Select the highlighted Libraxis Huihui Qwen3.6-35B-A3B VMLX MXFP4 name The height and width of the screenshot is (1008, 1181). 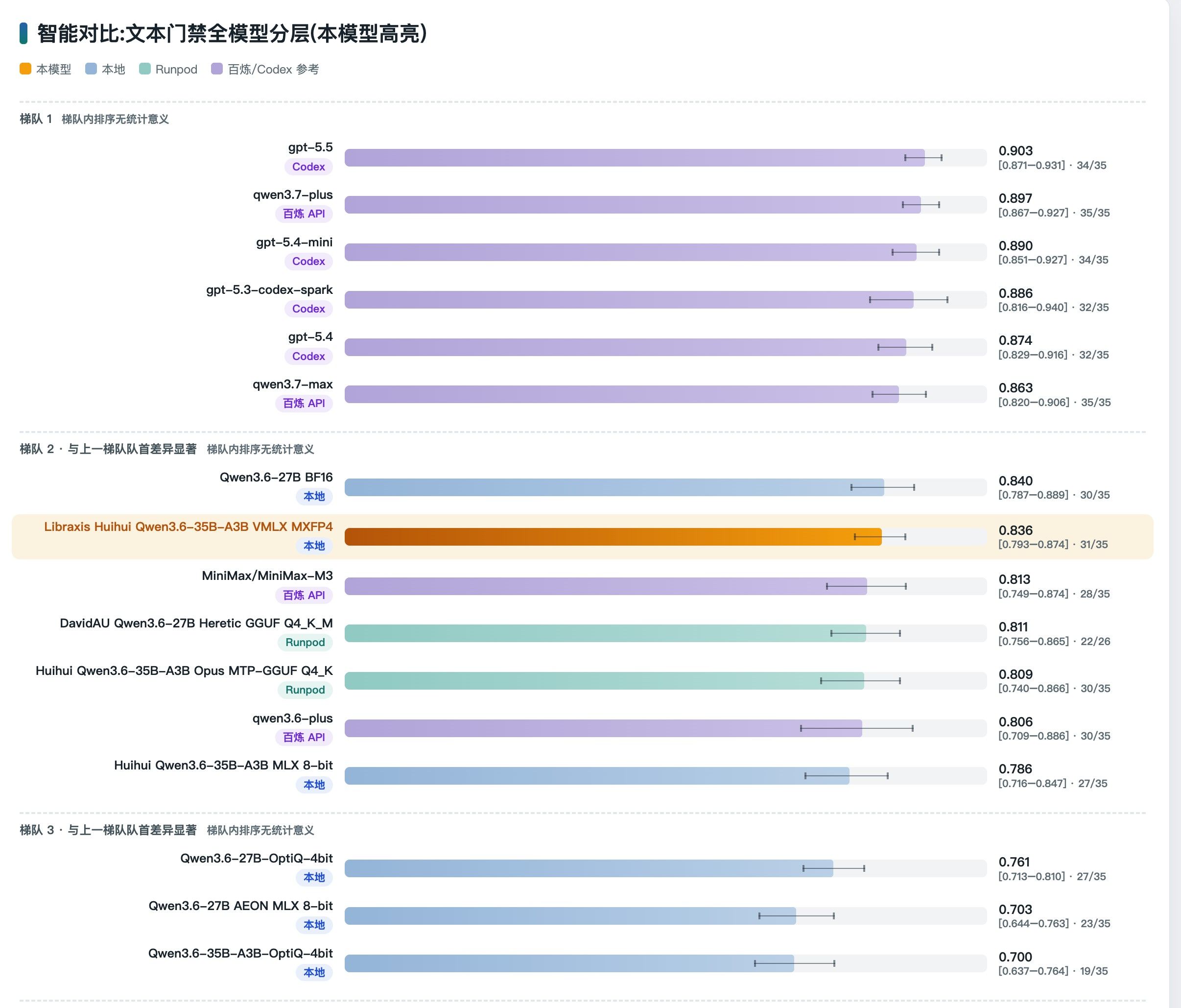tap(189, 527)
